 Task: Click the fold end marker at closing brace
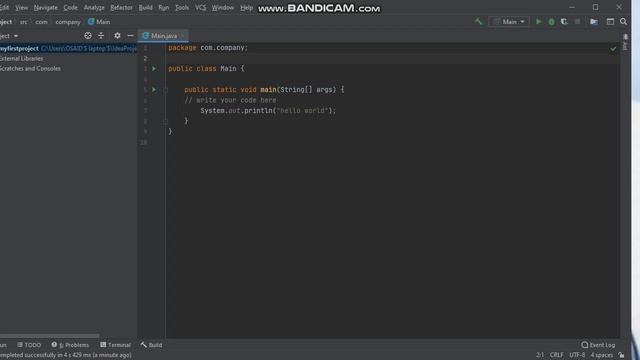point(165,121)
